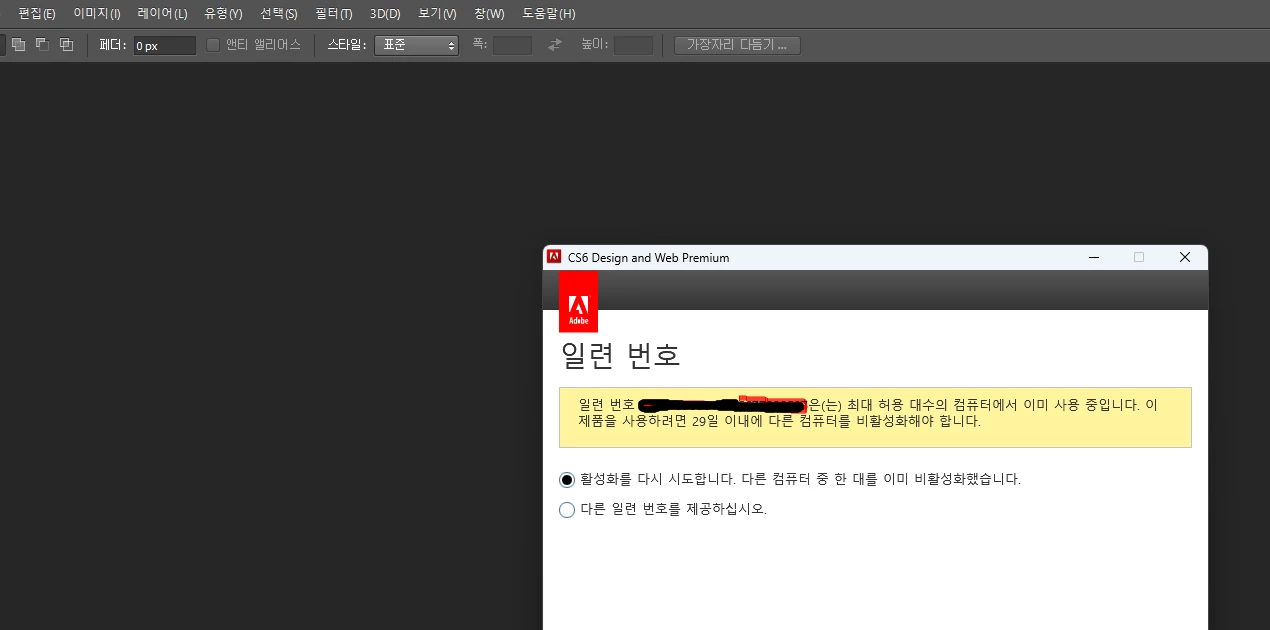Enable the 앤티 앨리어스 checkbox
Viewport: 1270px width, 630px height.
coord(212,45)
